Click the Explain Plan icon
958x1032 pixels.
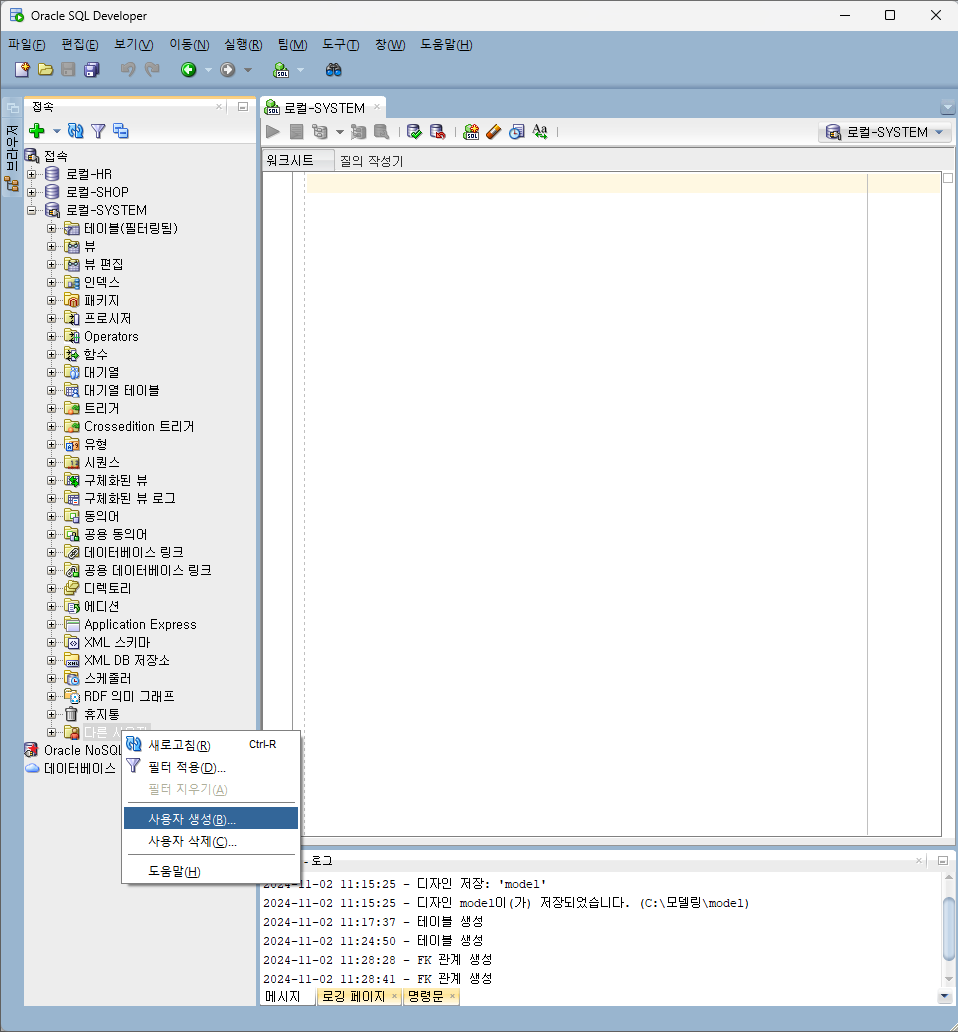[x=320, y=132]
